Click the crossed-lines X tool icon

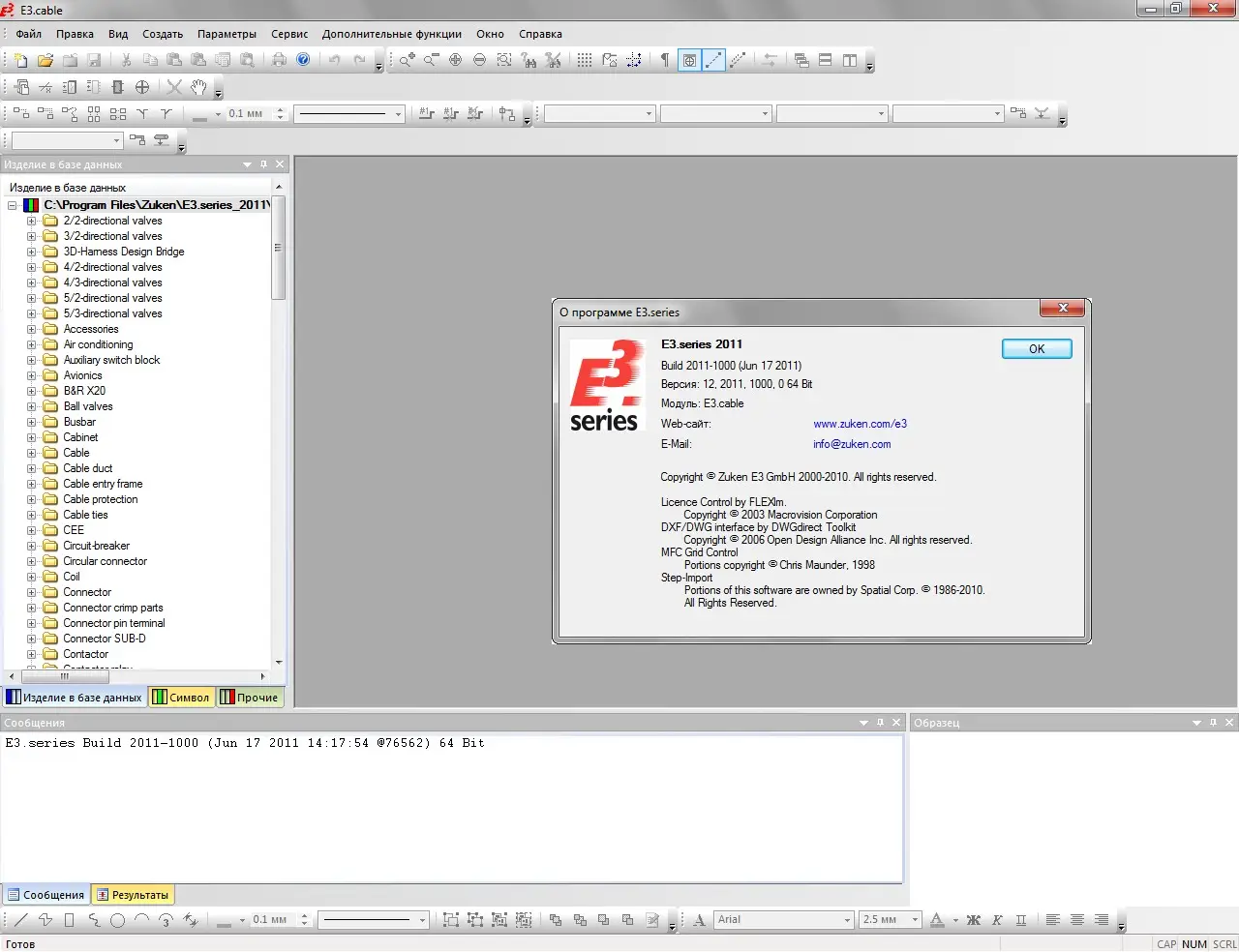pos(174,87)
